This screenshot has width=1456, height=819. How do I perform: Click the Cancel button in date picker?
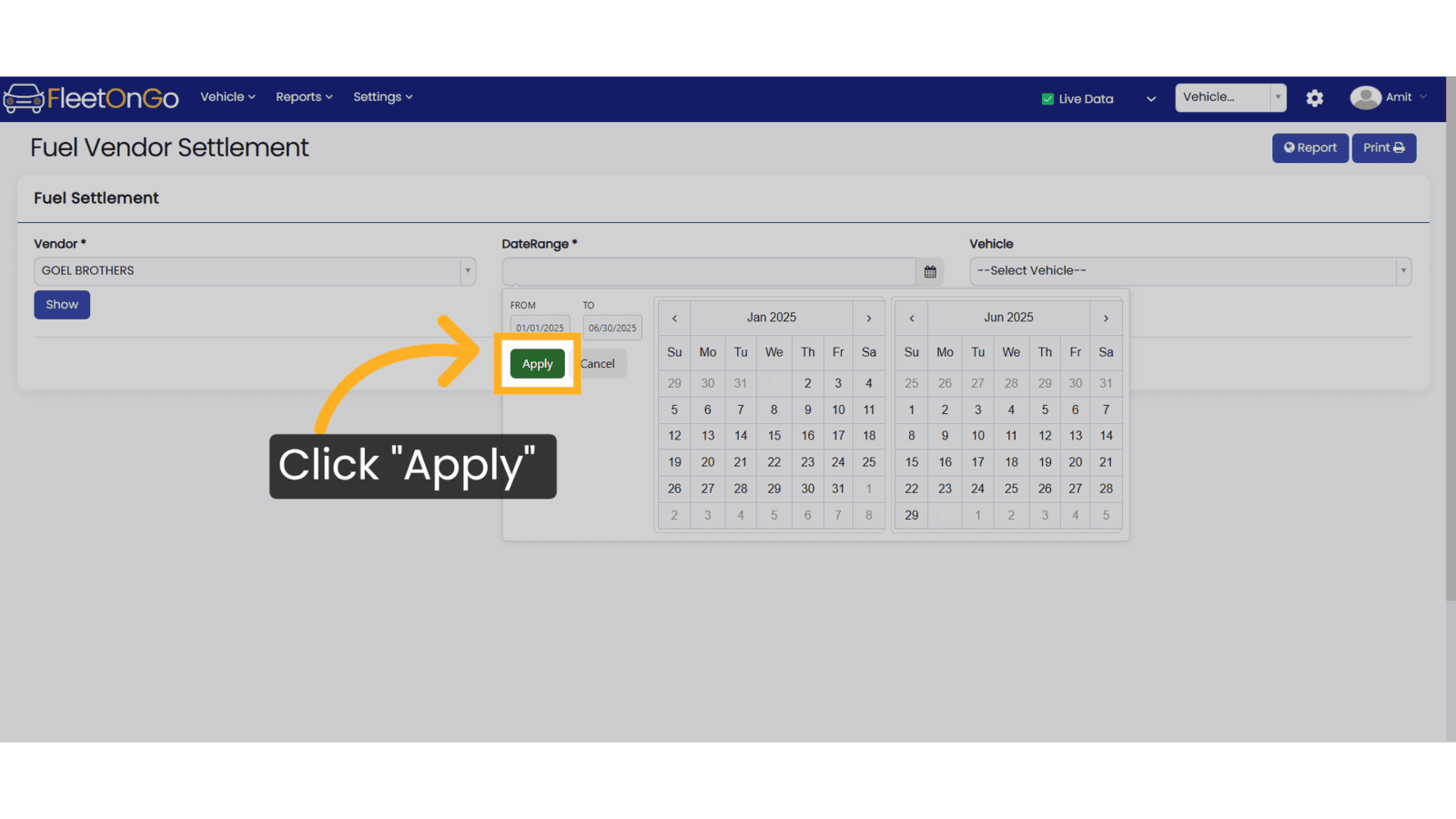[x=598, y=364]
